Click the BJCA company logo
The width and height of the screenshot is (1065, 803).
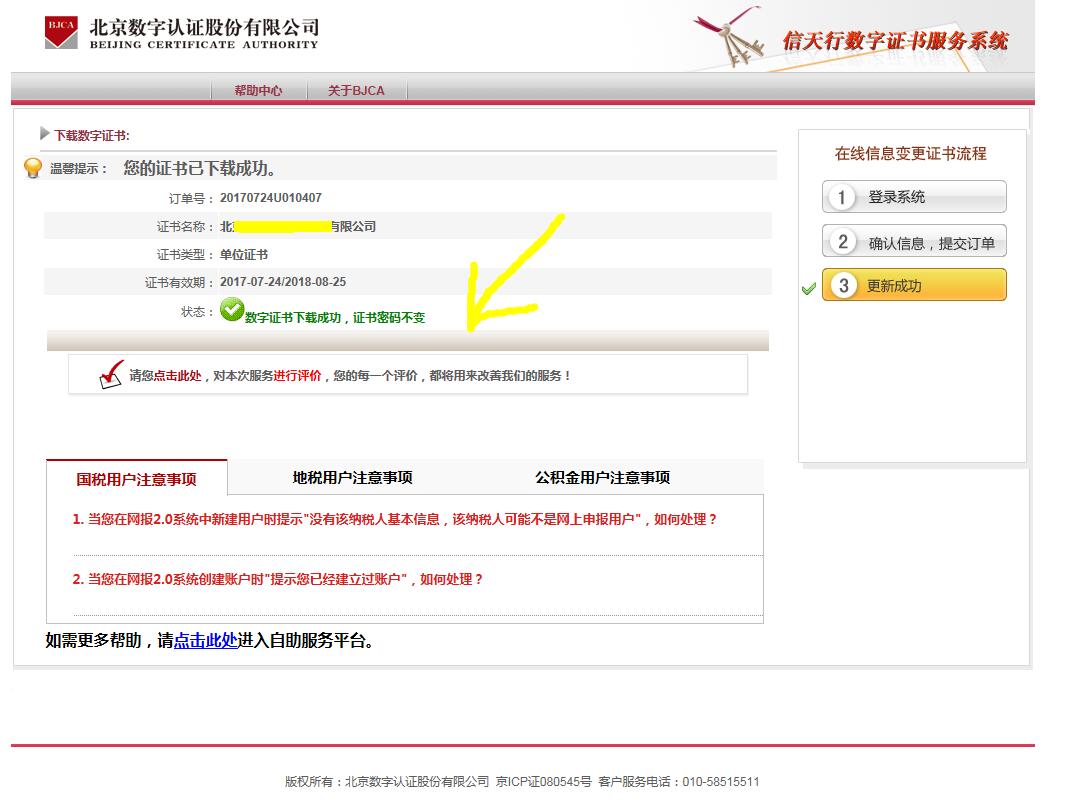(61, 31)
